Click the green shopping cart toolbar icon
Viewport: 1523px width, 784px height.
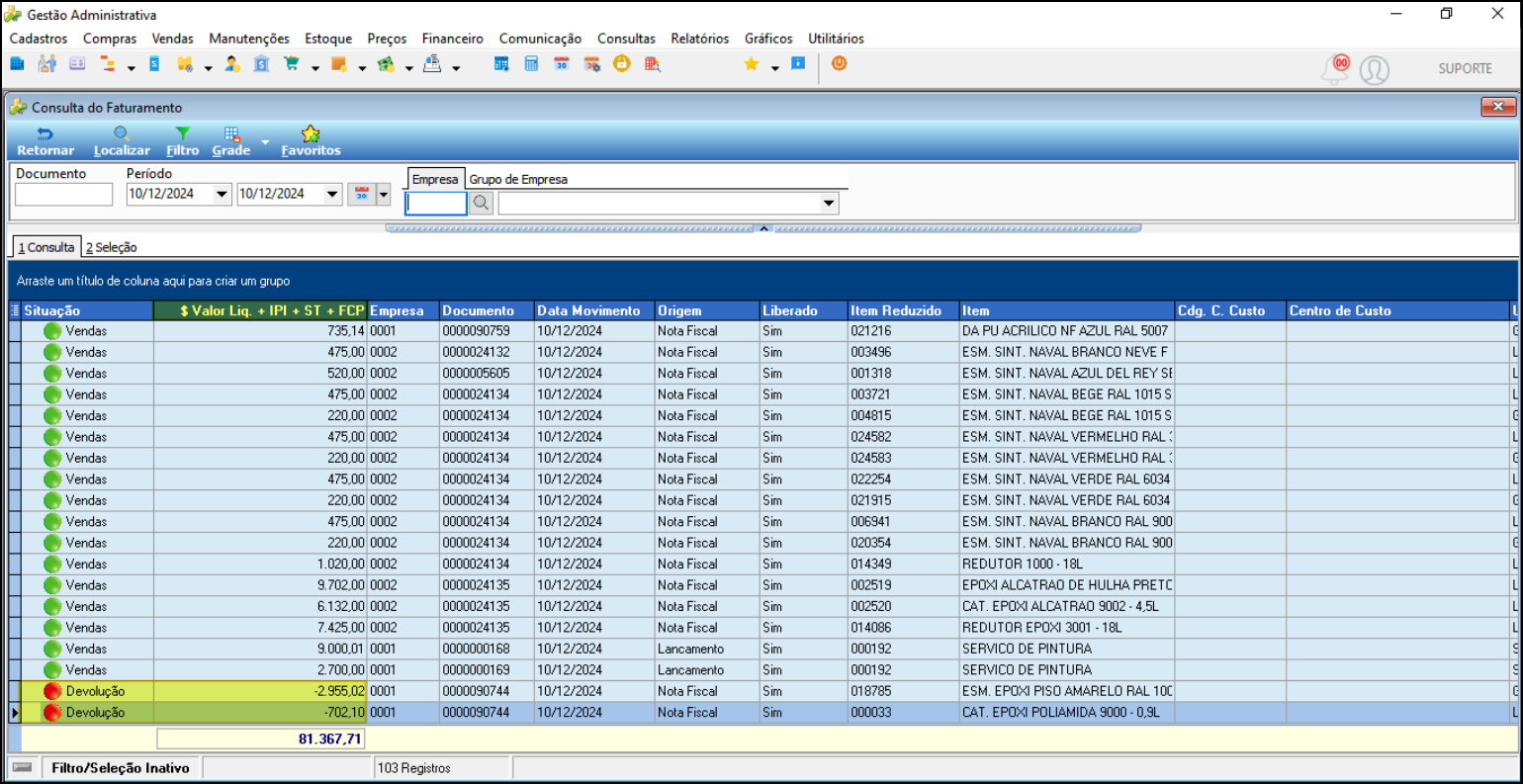(292, 64)
